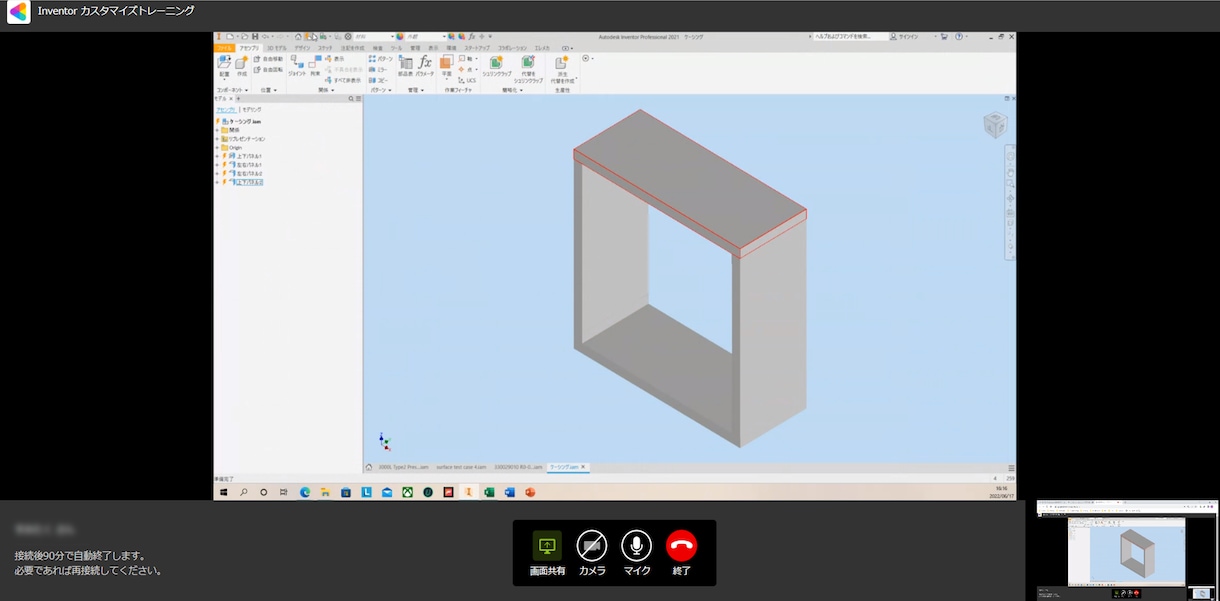Click the 平面 work plane icon
This screenshot has height=601, width=1220.
coord(447,61)
